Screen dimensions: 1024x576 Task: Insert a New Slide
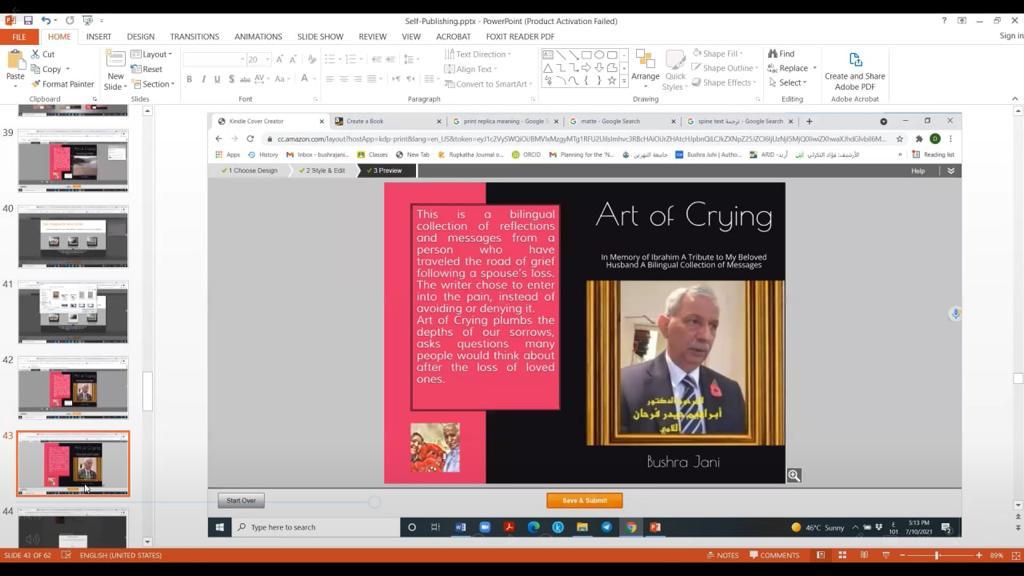(115, 68)
